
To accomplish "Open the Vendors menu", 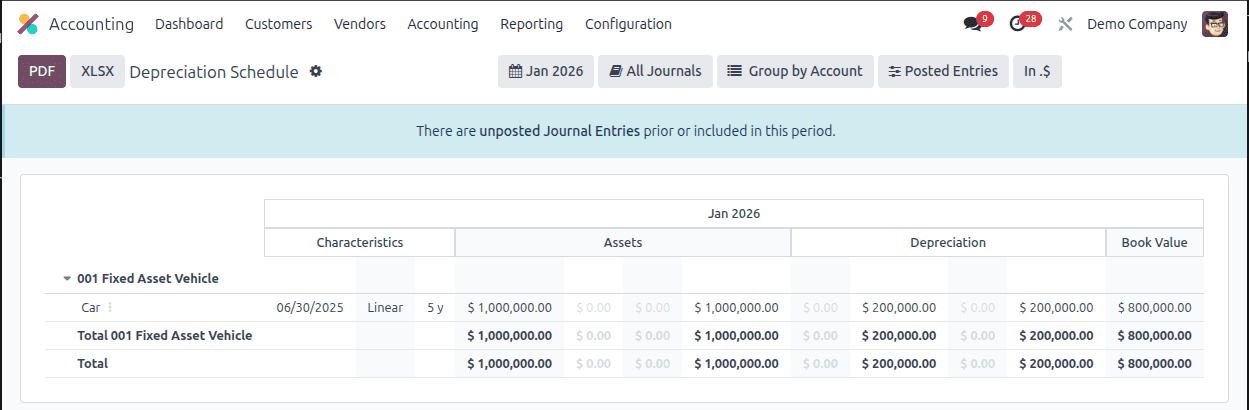I will point(360,24).
